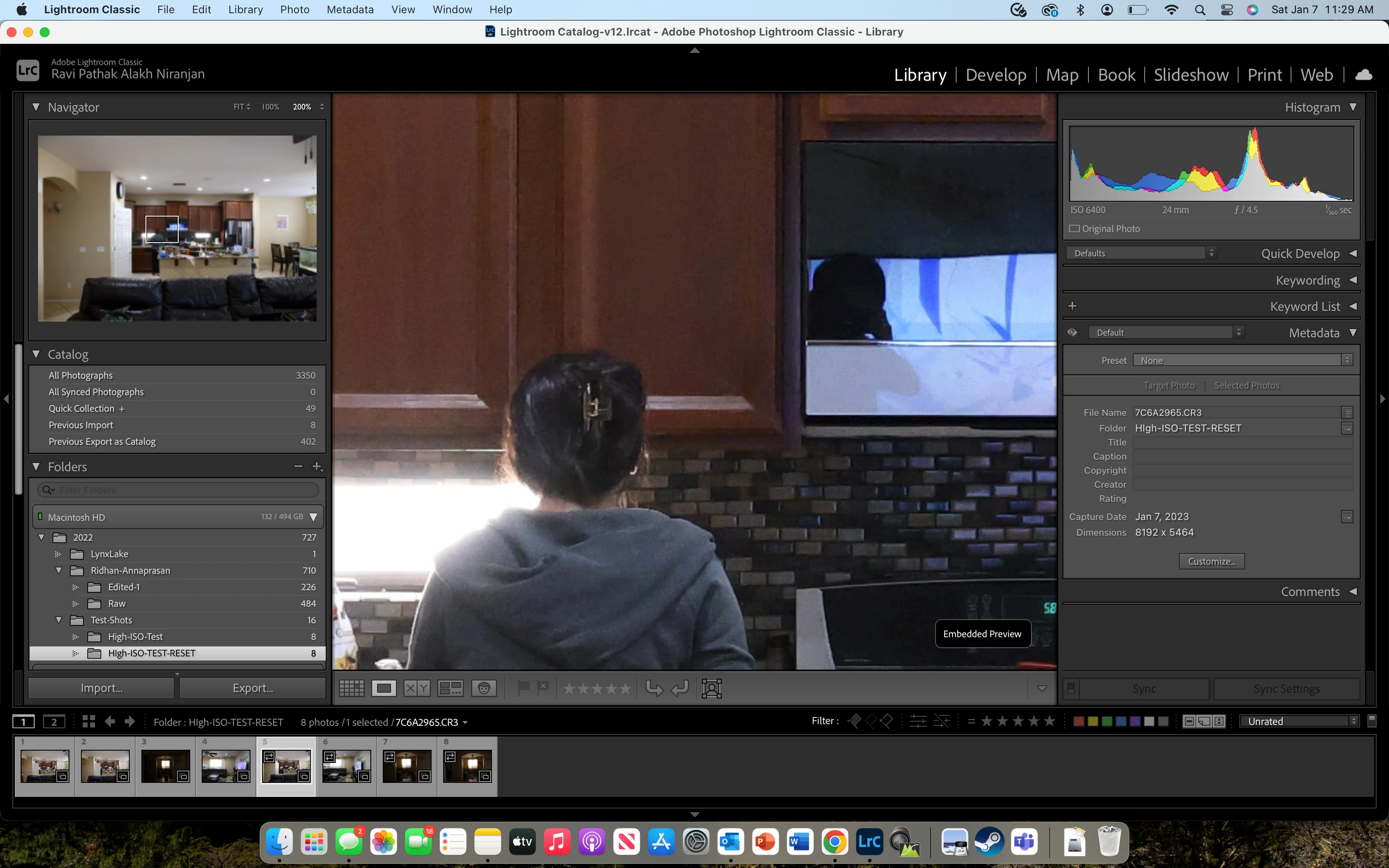Click the Import button
Viewport: 1389px width, 868px height.
[102, 688]
